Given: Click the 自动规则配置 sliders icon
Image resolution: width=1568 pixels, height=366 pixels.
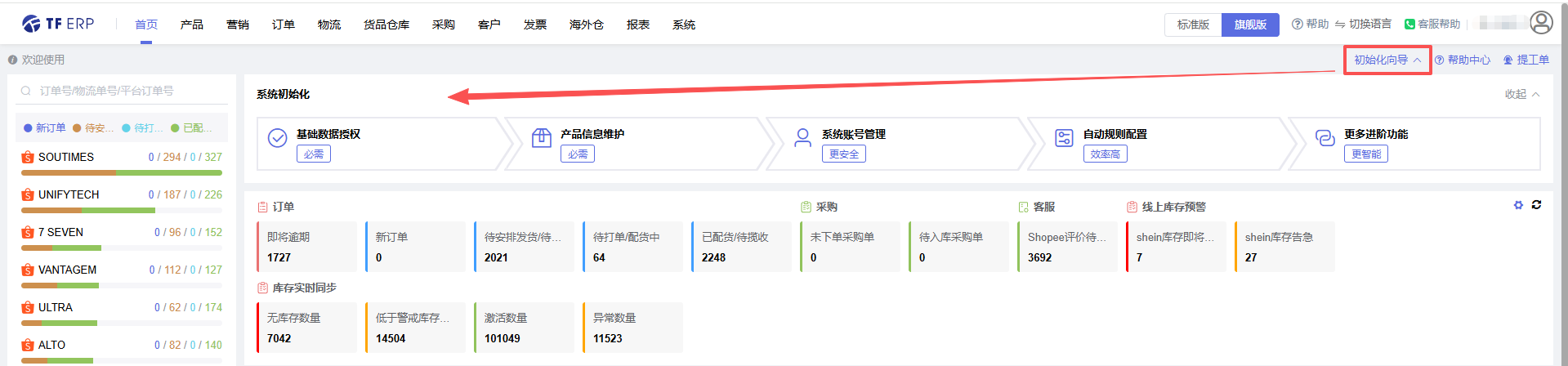Looking at the screenshot, I should (x=1064, y=138).
